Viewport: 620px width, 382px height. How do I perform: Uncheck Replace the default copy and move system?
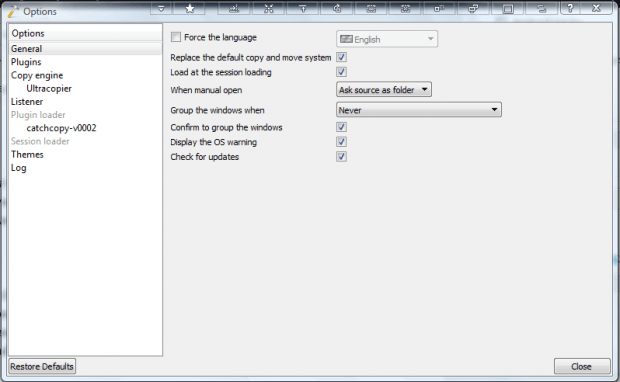tap(341, 57)
